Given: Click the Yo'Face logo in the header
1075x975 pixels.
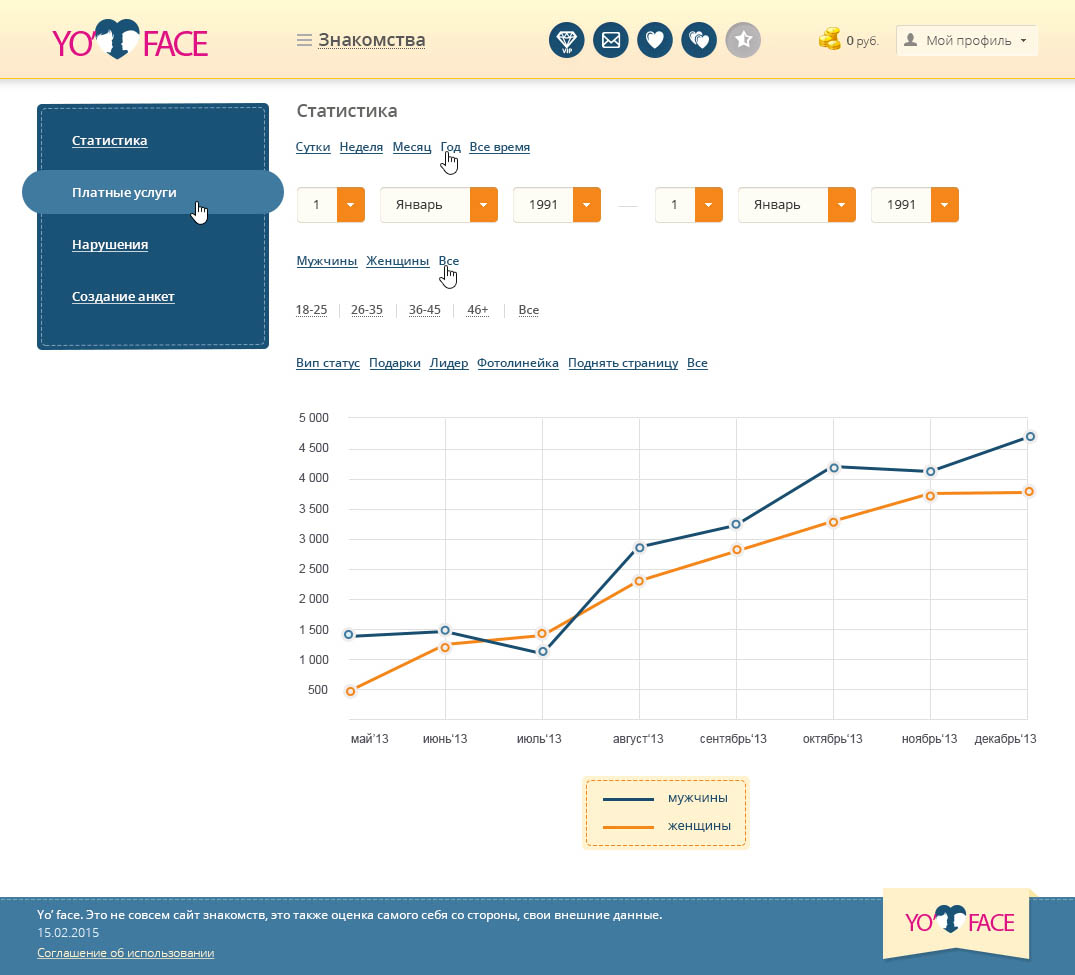Looking at the screenshot, I should tap(130, 40).
